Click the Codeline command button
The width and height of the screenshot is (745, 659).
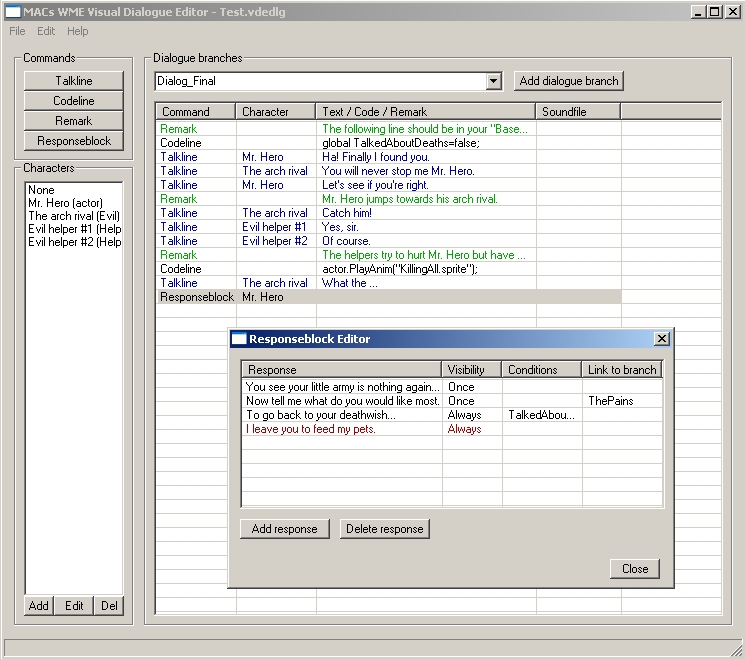[74, 101]
